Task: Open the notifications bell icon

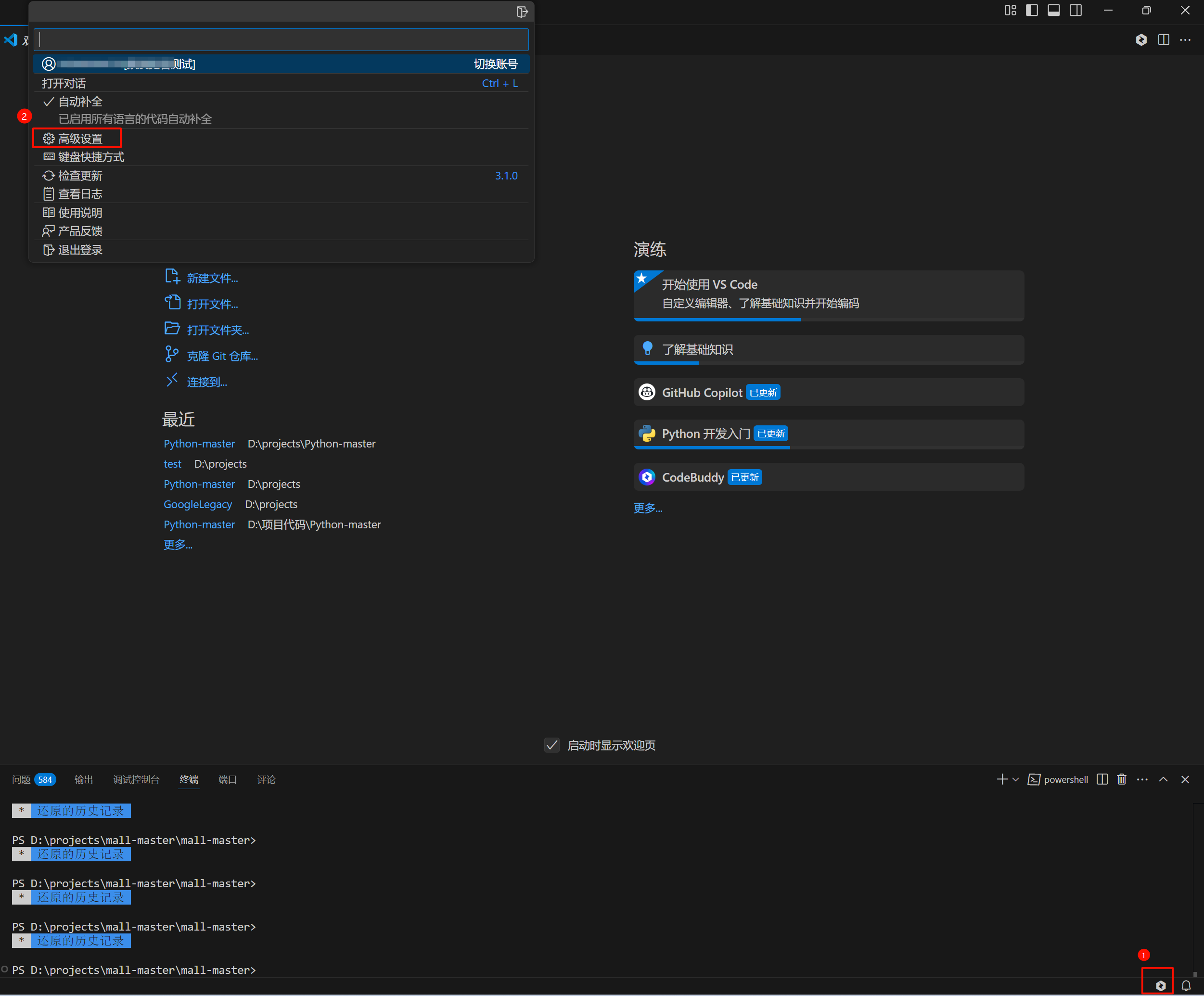Action: 1186,986
